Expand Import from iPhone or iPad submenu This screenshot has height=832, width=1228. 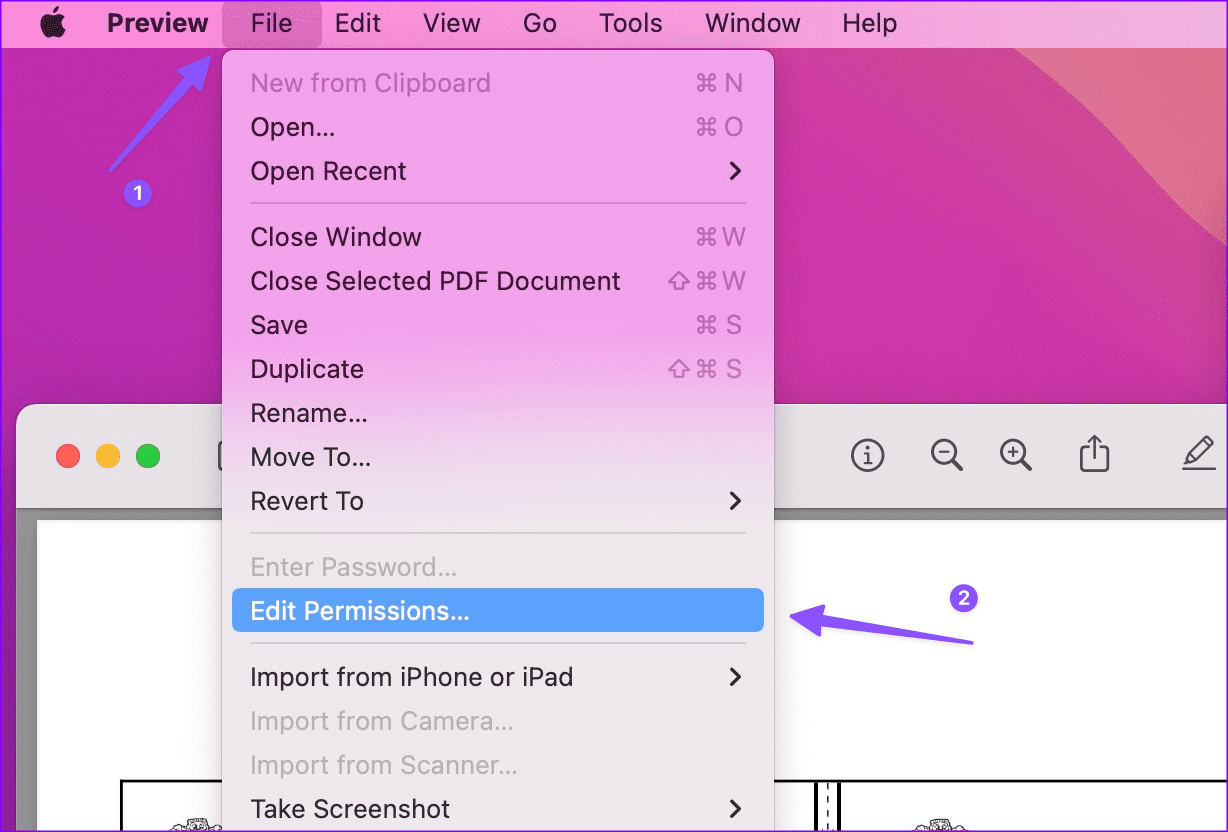click(498, 677)
